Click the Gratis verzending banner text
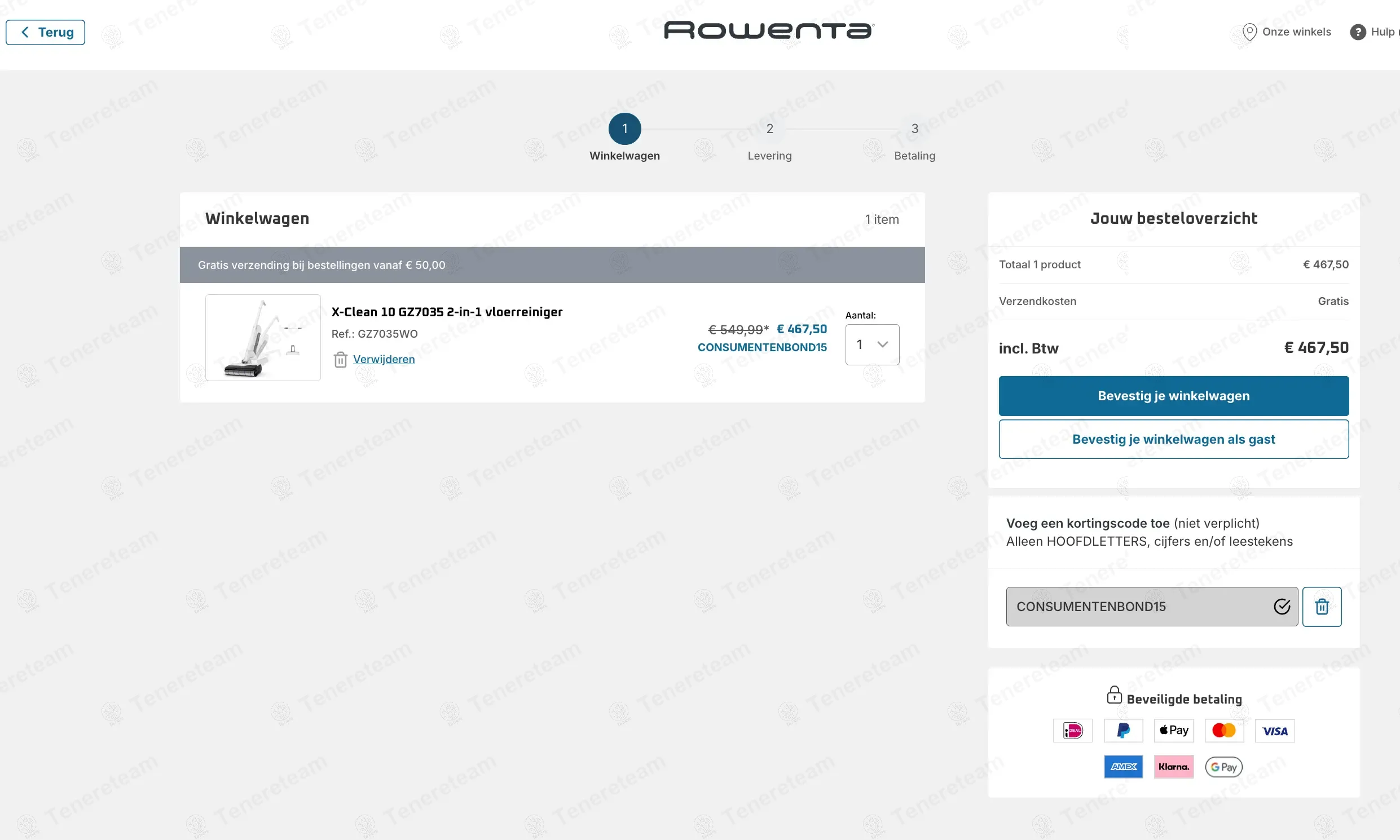Viewport: 1400px width, 840px height. (322, 266)
